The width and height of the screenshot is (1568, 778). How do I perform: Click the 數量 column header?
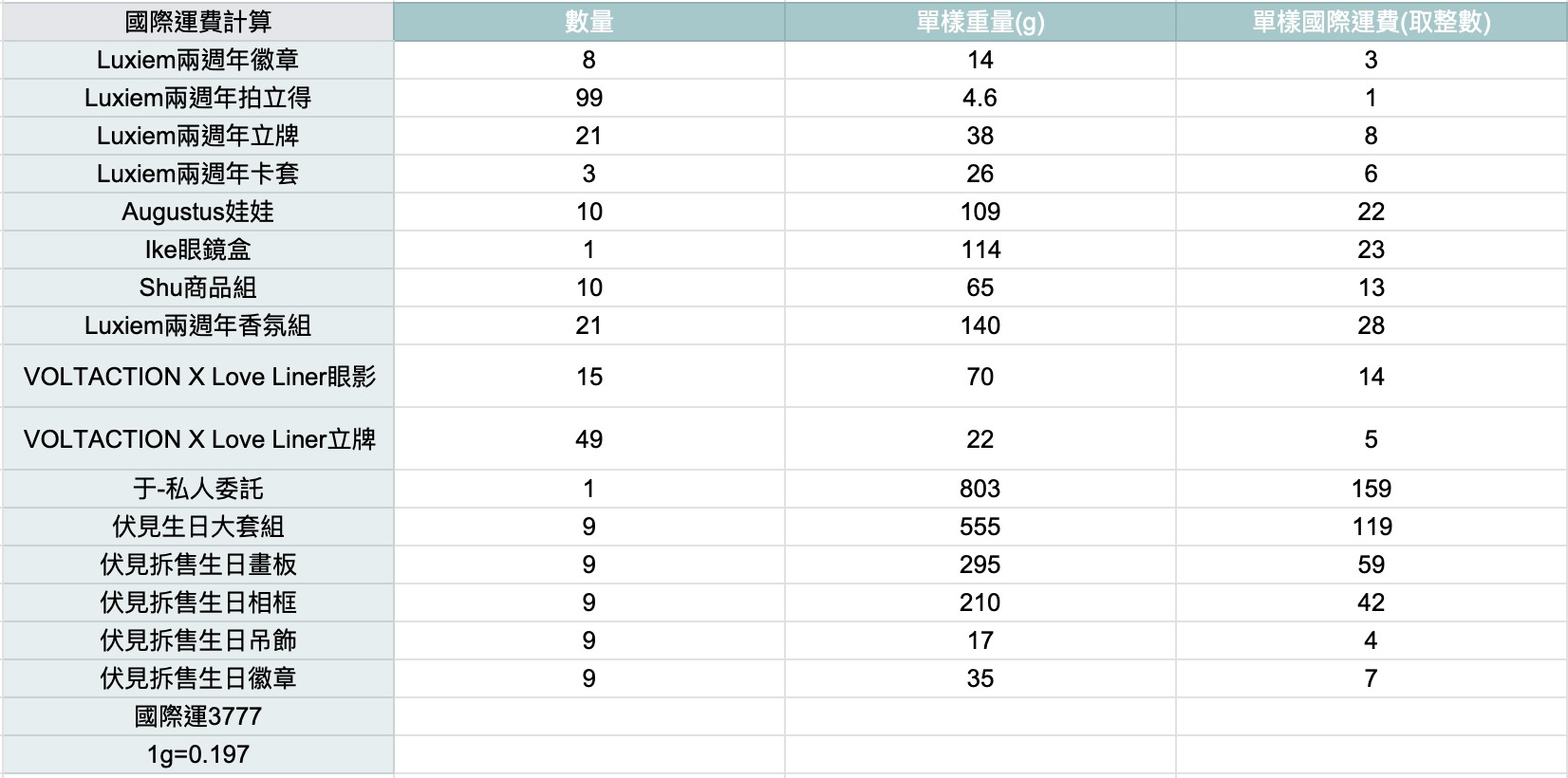tap(588, 22)
